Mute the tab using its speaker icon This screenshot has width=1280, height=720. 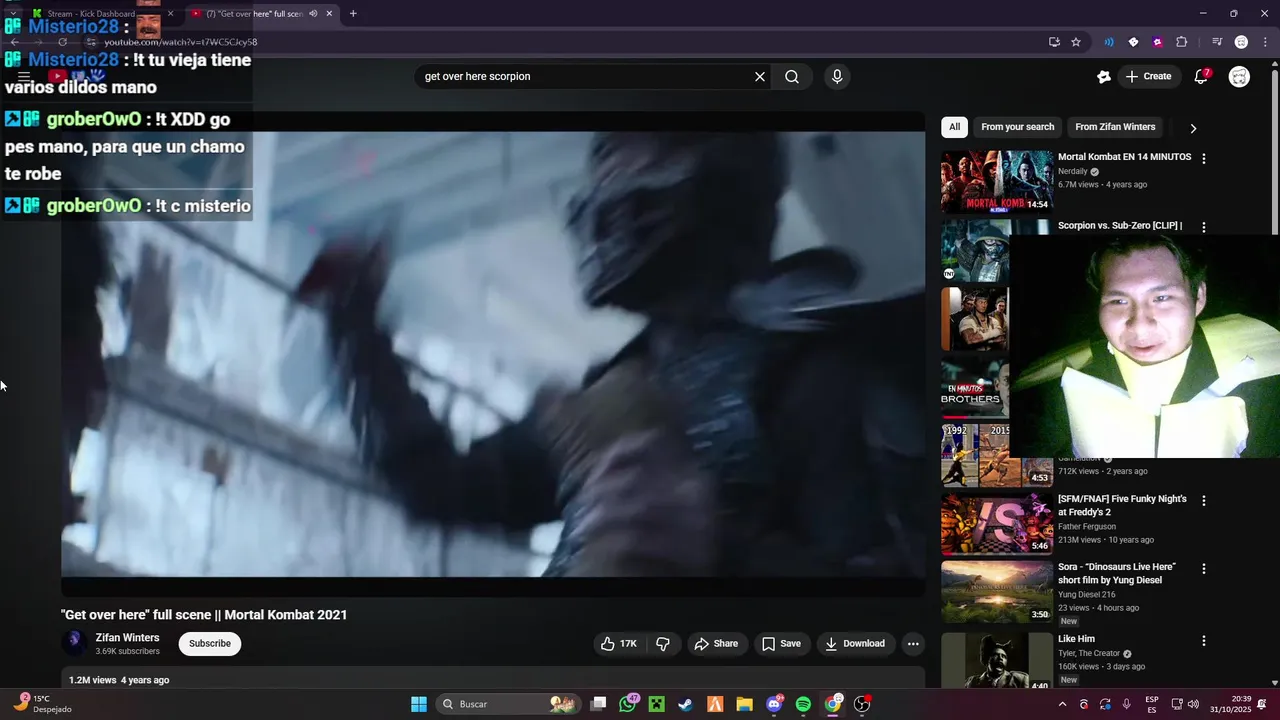pos(313,14)
